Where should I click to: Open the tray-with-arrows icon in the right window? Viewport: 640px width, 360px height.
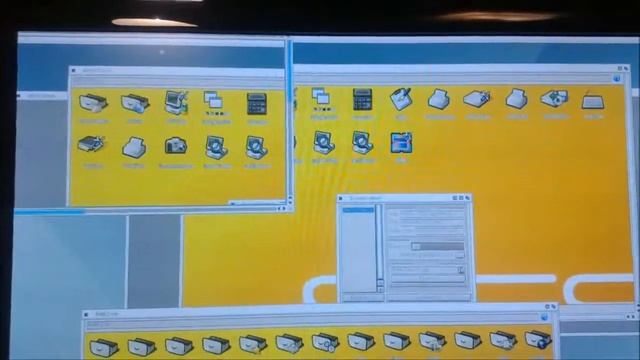[554, 99]
